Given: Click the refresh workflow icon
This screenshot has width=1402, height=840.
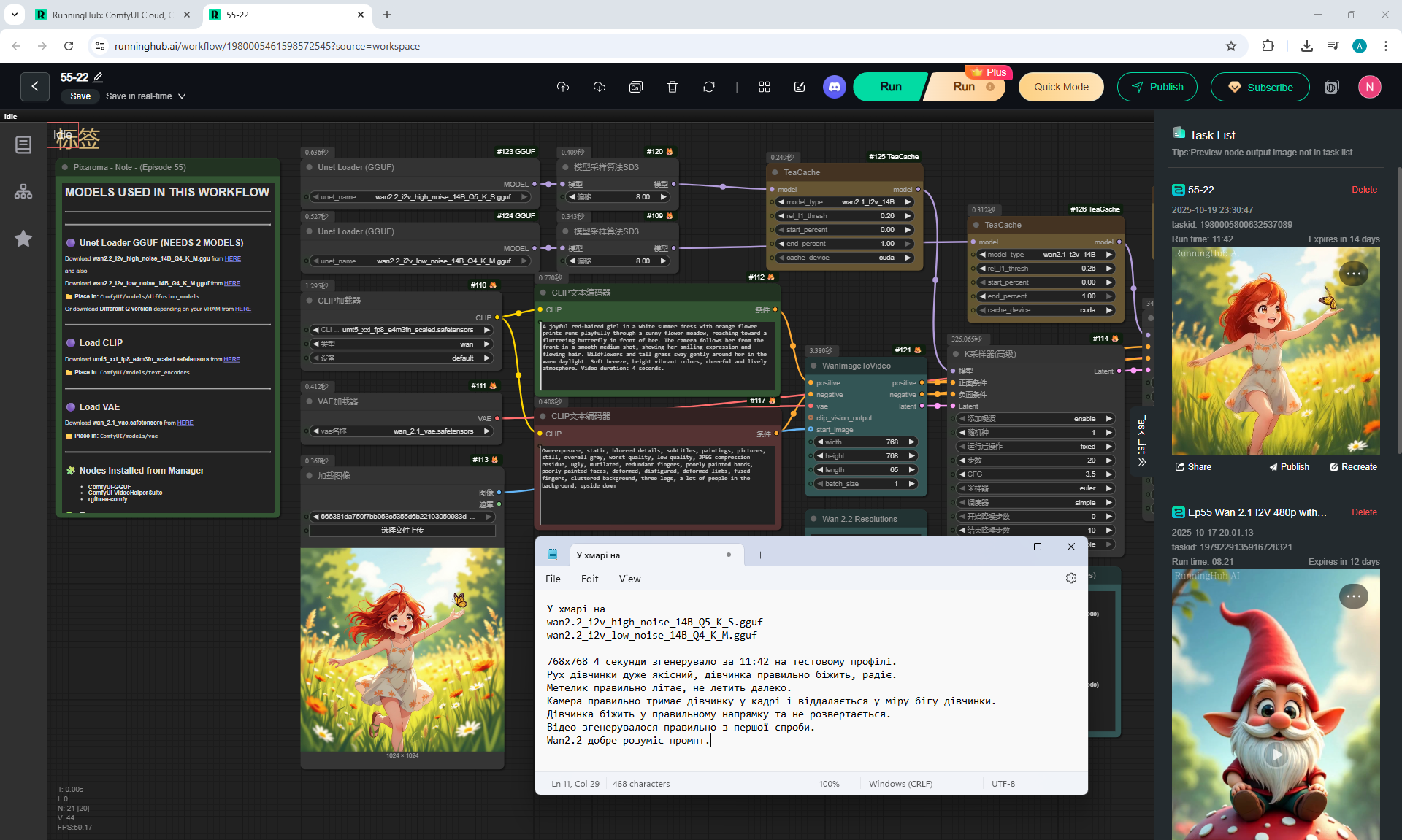Looking at the screenshot, I should pyautogui.click(x=708, y=87).
